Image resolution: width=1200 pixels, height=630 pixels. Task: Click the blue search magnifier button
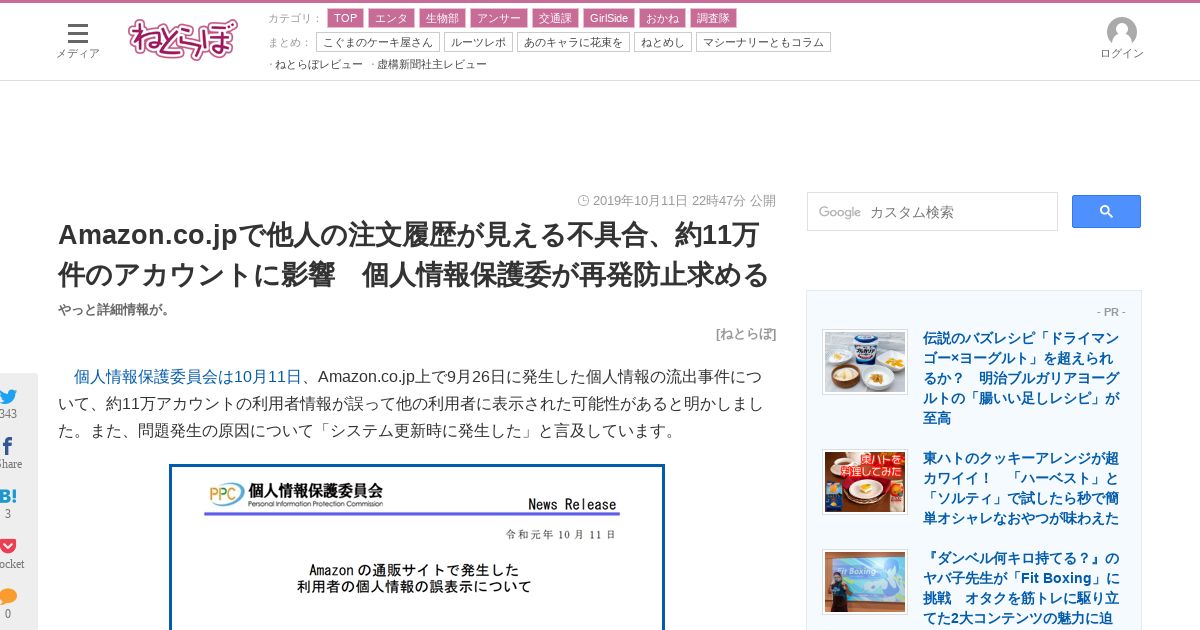(x=1106, y=211)
